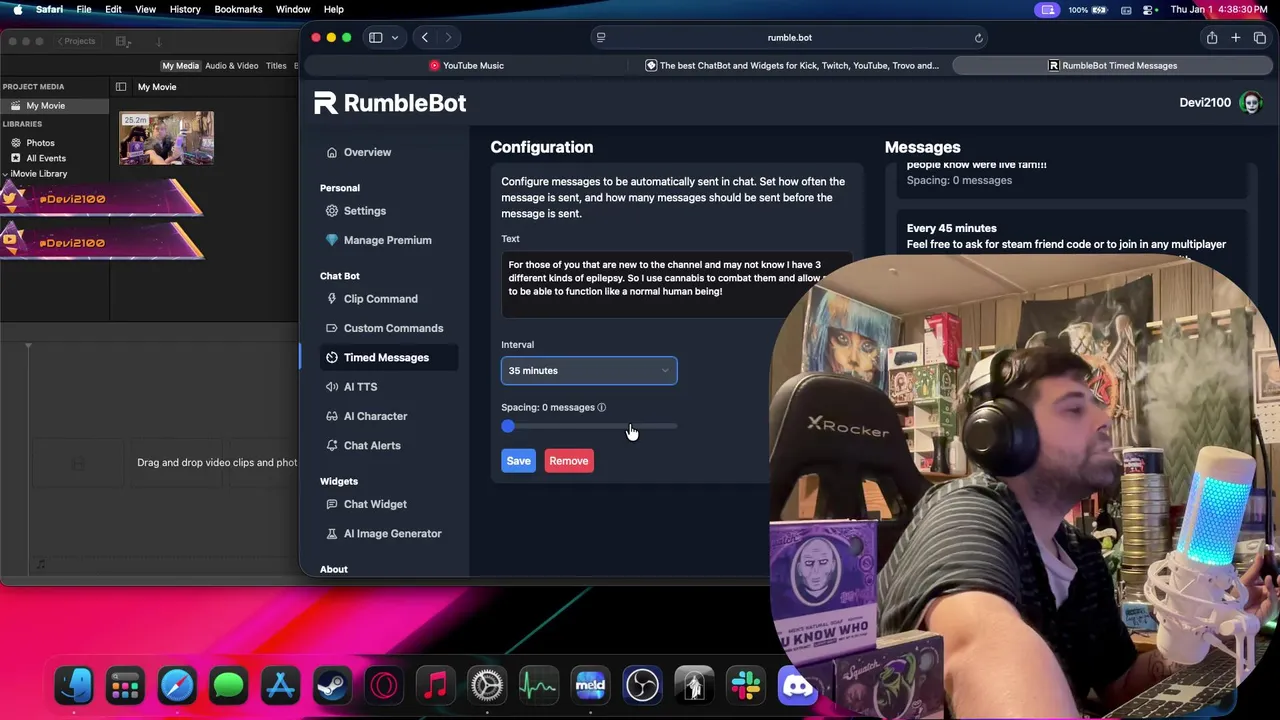Image resolution: width=1280 pixels, height=720 pixels.
Task: Open the Interval 35 minutes dropdown
Action: [x=589, y=371]
